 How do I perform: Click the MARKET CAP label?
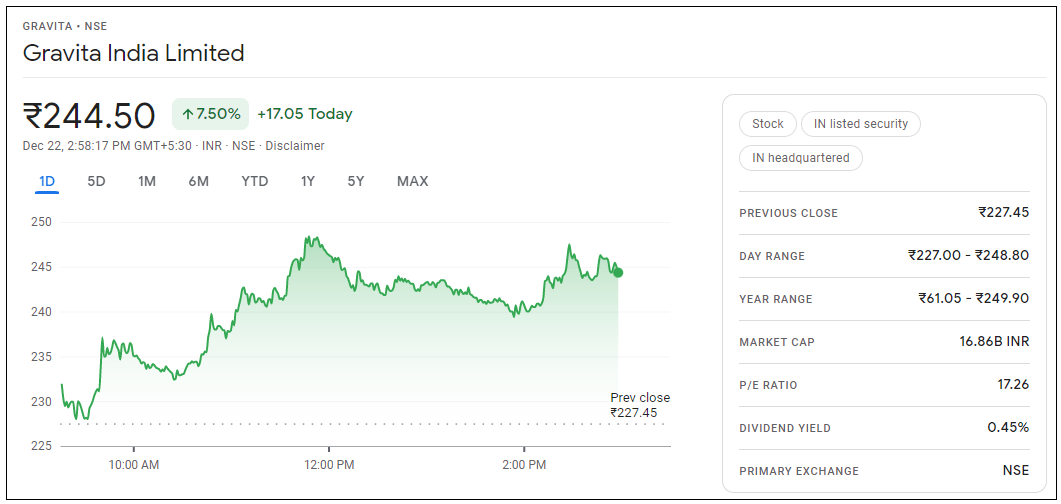777,342
